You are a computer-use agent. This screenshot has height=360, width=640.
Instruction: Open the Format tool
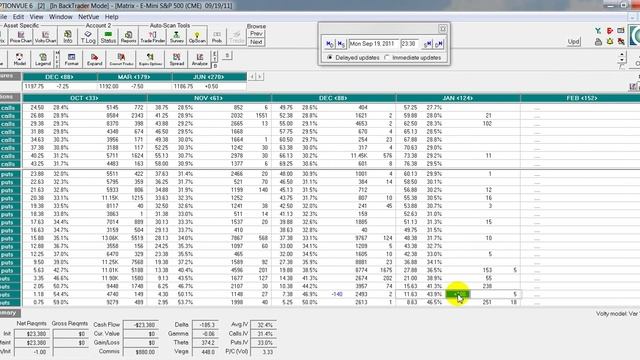click(71, 59)
